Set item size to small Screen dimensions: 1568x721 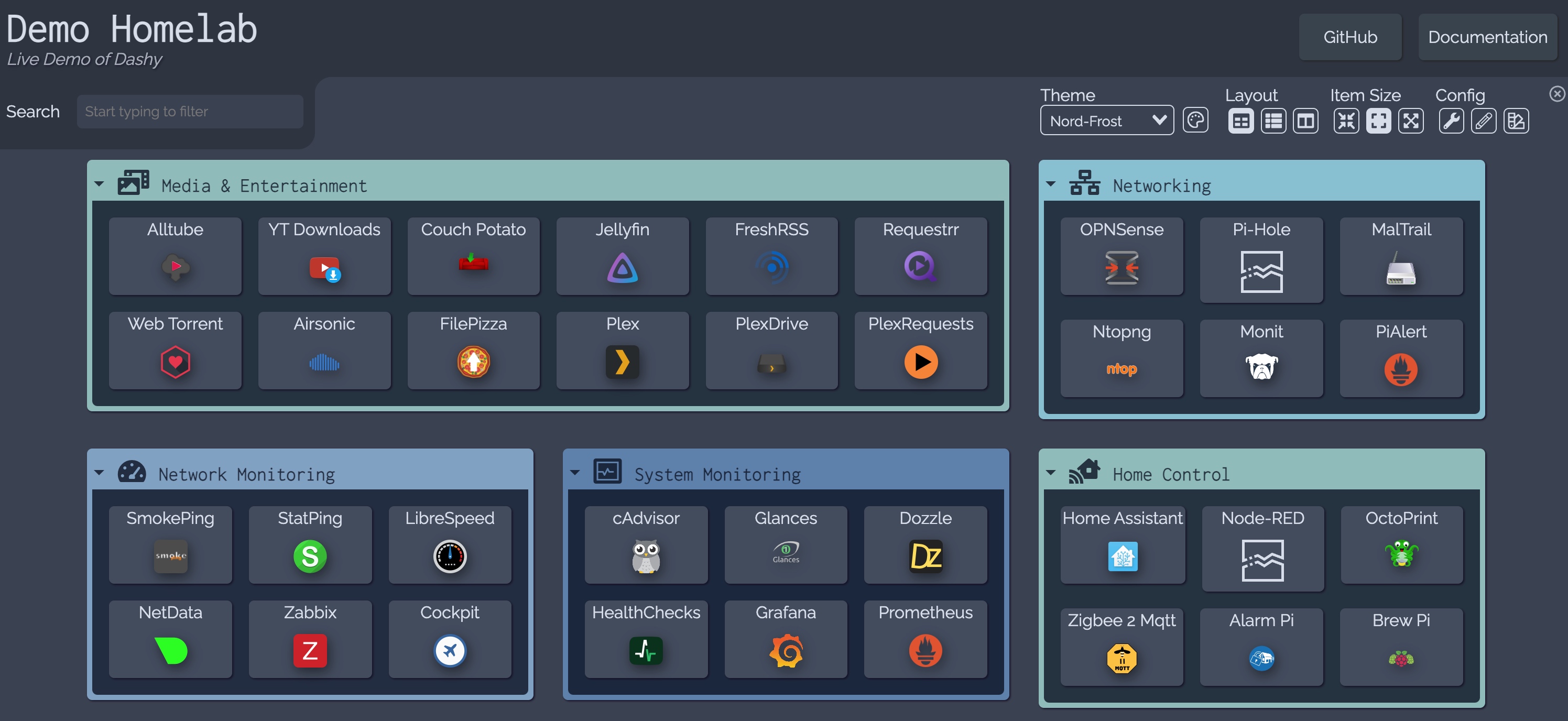pos(1346,121)
